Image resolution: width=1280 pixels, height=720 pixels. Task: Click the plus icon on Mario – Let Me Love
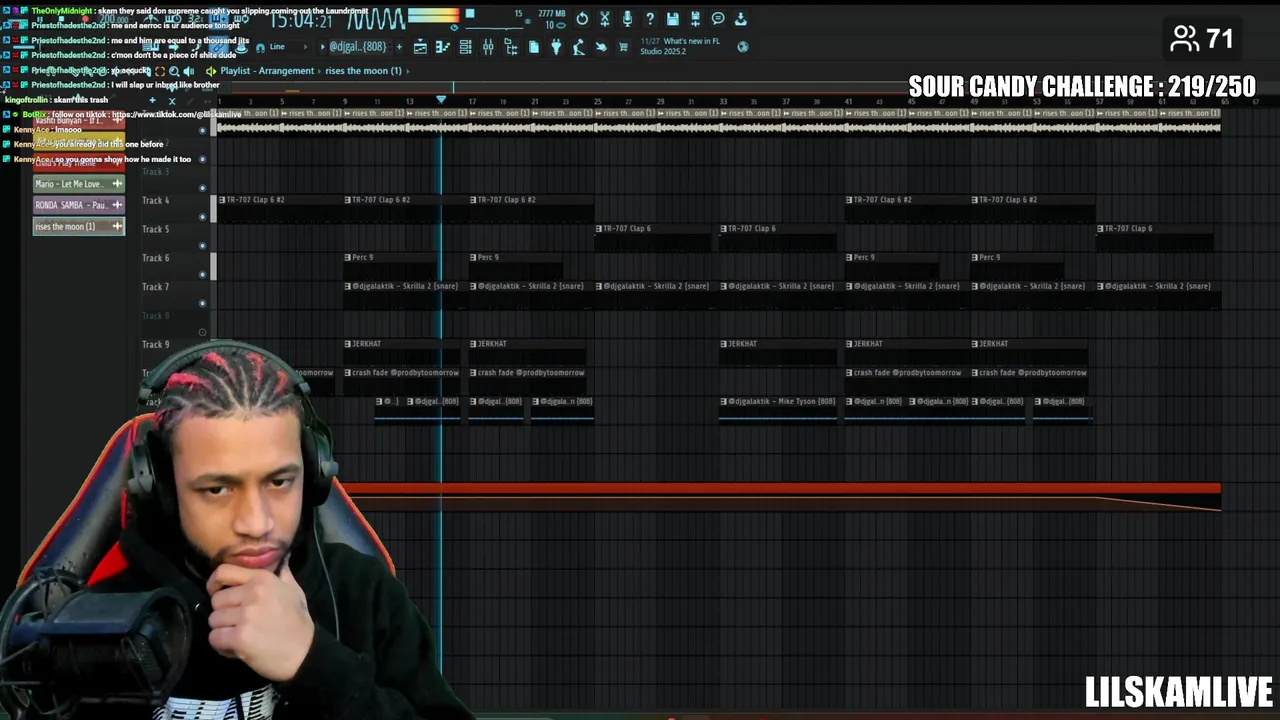tap(117, 184)
